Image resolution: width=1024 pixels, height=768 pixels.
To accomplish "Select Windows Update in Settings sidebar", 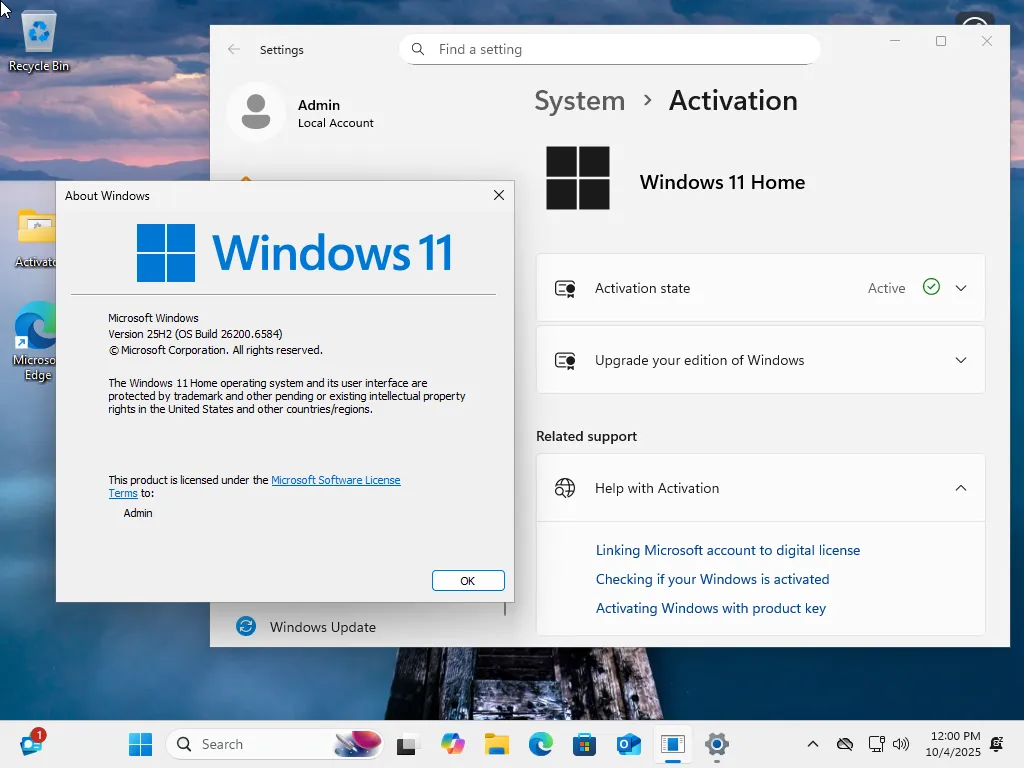I will (322, 627).
